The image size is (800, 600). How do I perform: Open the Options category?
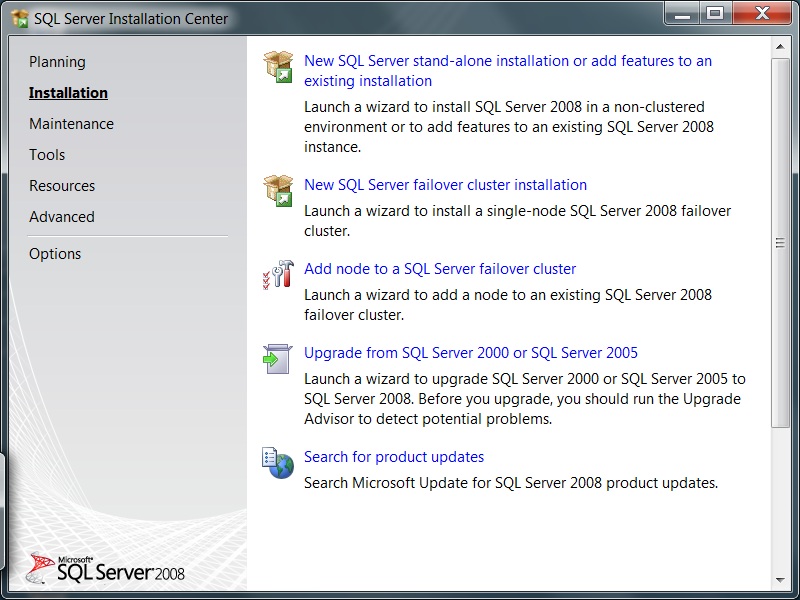click(x=55, y=254)
